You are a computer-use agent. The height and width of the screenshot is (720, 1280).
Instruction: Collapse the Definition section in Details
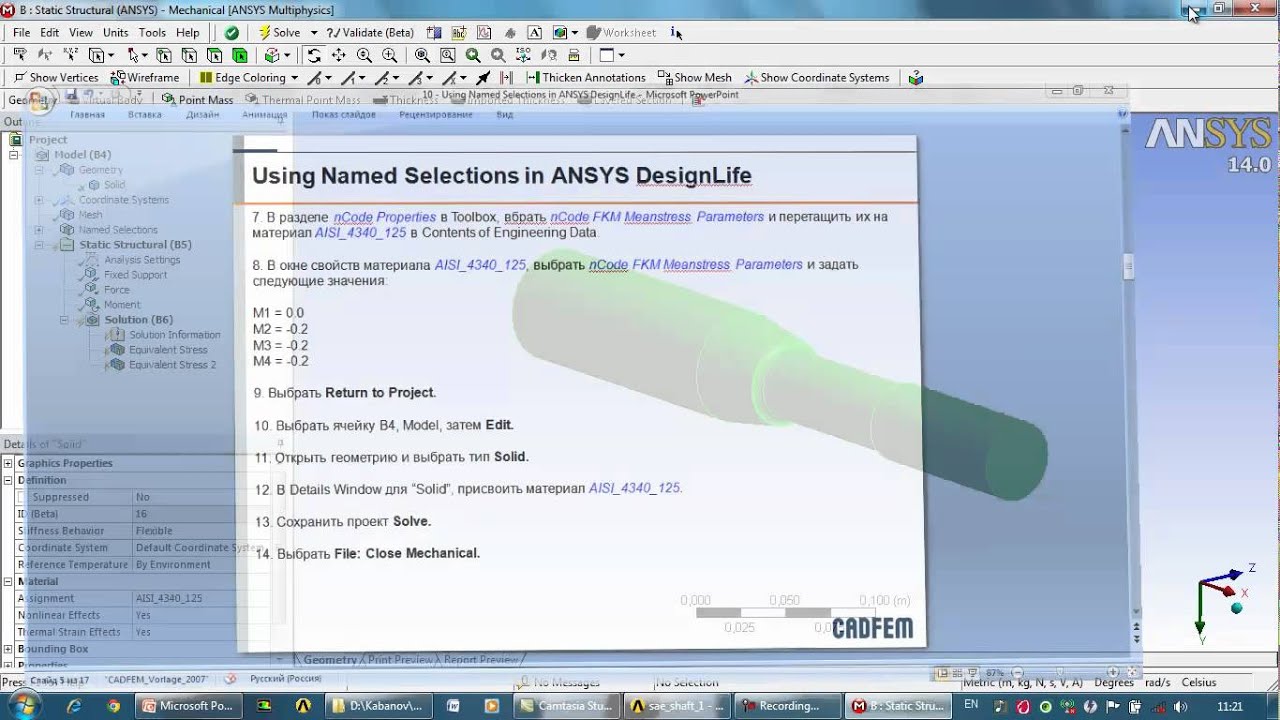point(9,480)
